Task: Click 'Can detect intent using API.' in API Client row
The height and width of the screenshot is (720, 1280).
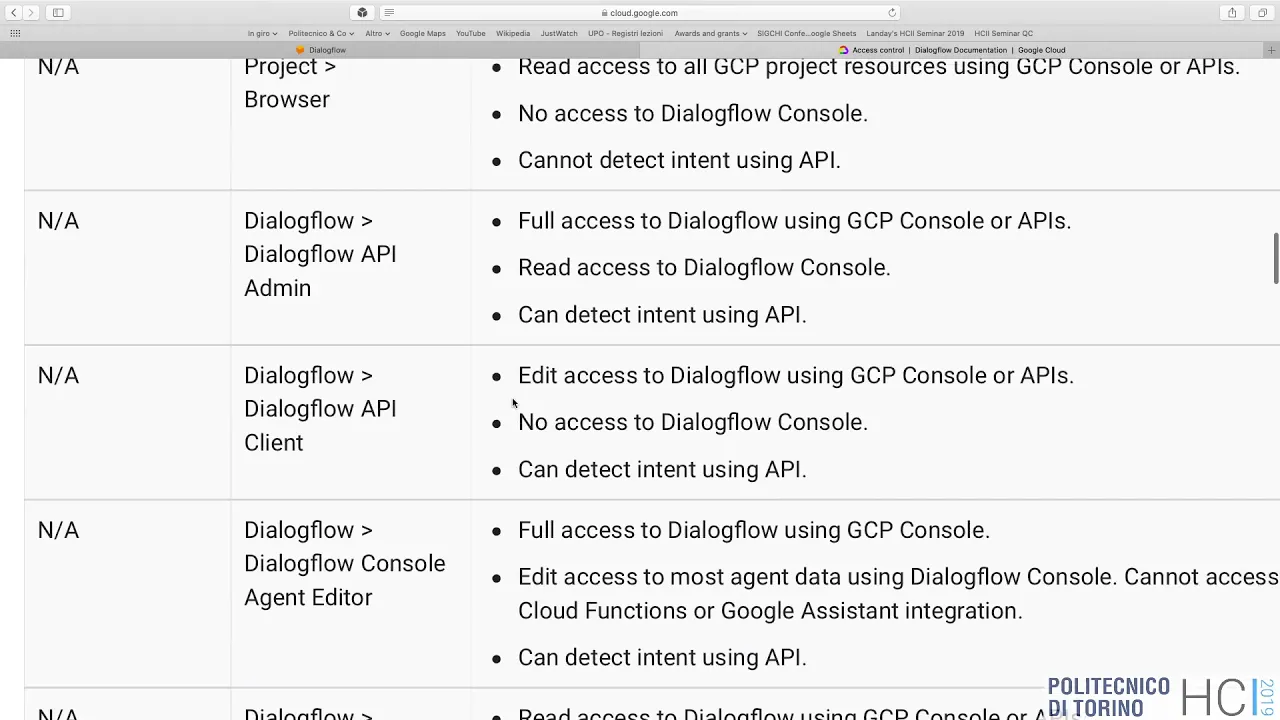Action: click(x=662, y=469)
